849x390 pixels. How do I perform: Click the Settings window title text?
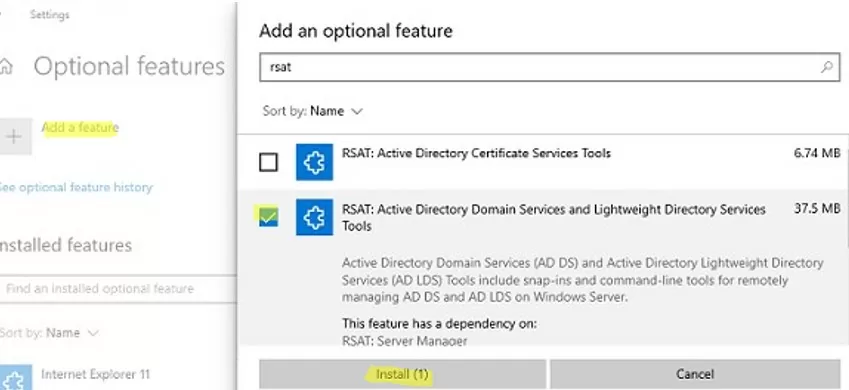point(50,15)
